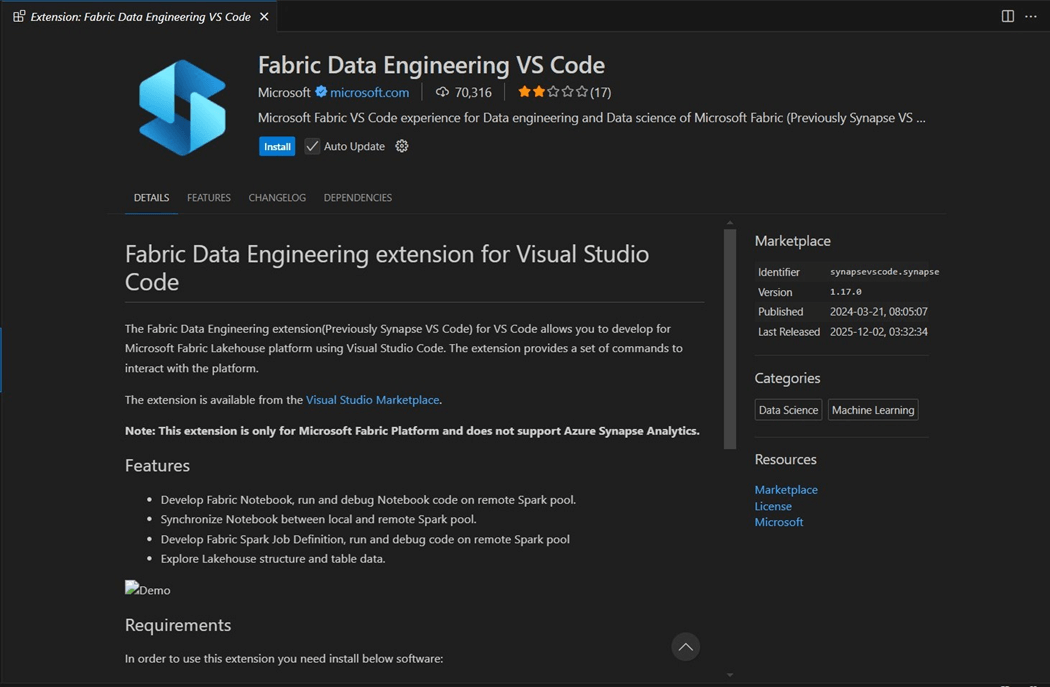This screenshot has height=687, width=1050.
Task: Open the Visual Studio Marketplace link
Action: point(372,400)
